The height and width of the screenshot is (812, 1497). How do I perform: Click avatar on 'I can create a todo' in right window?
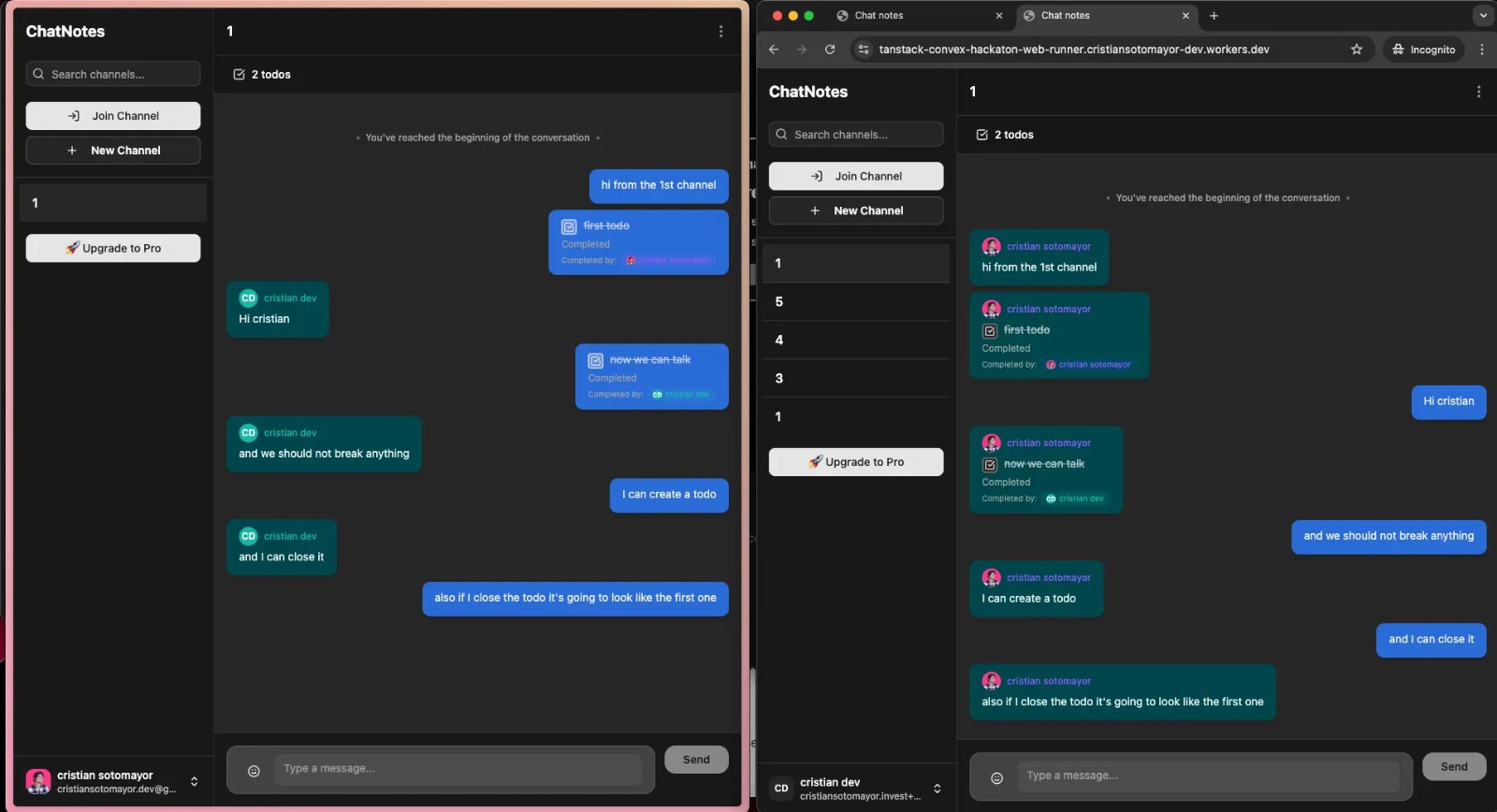(x=992, y=577)
